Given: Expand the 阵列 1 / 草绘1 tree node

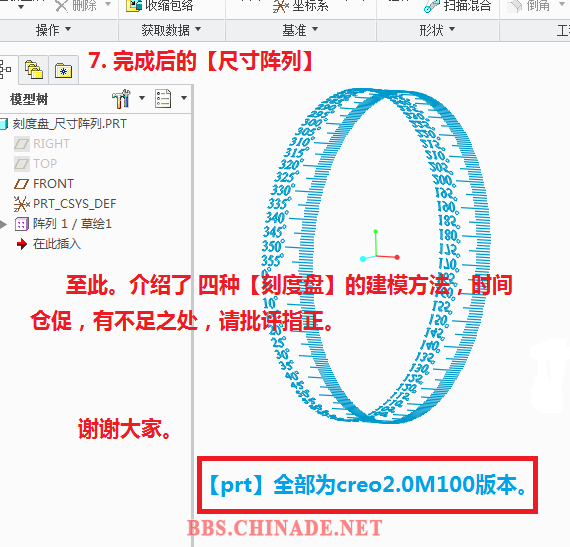Looking at the screenshot, I should pos(3,224).
